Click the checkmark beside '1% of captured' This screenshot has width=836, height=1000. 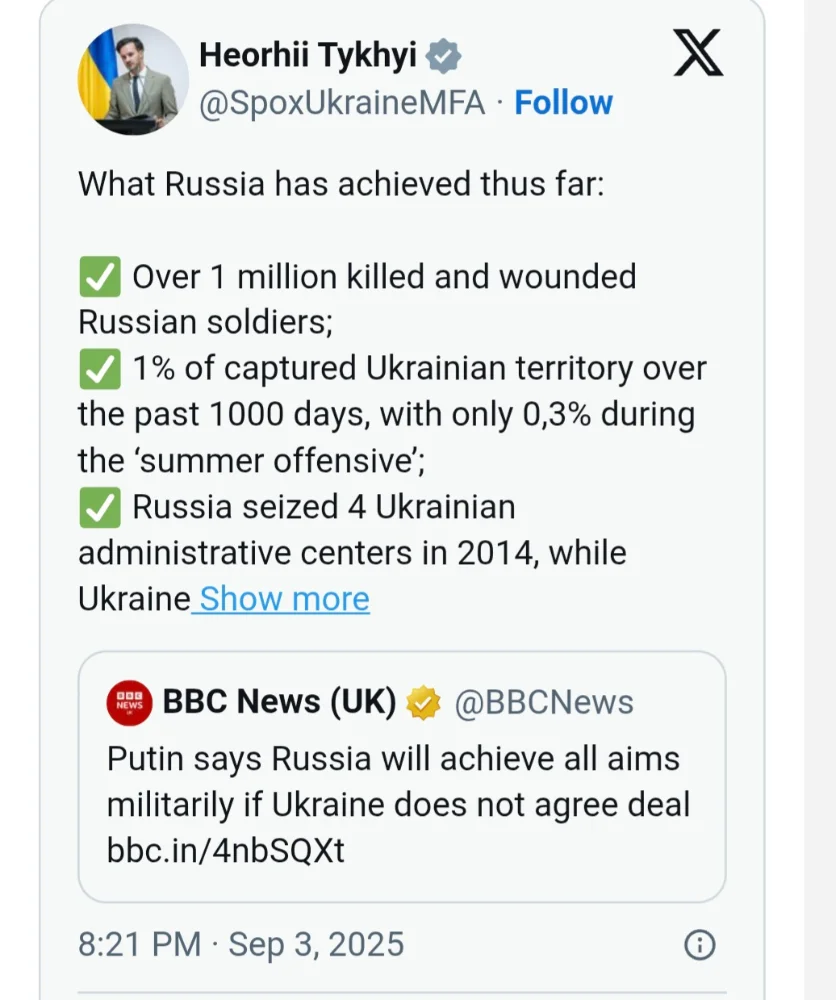99,369
